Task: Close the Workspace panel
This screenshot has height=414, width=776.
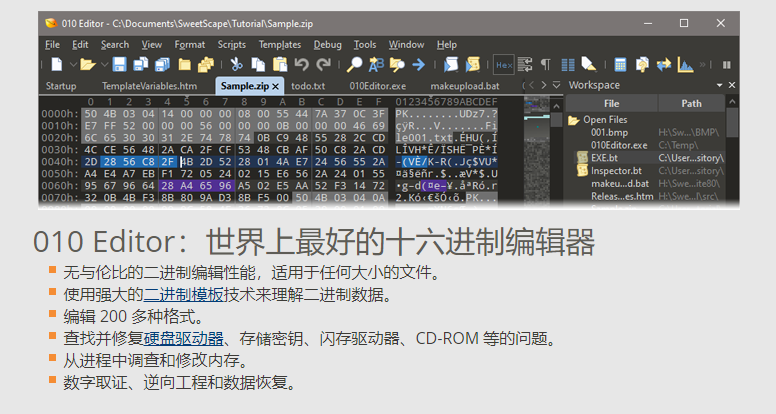Action: (732, 85)
